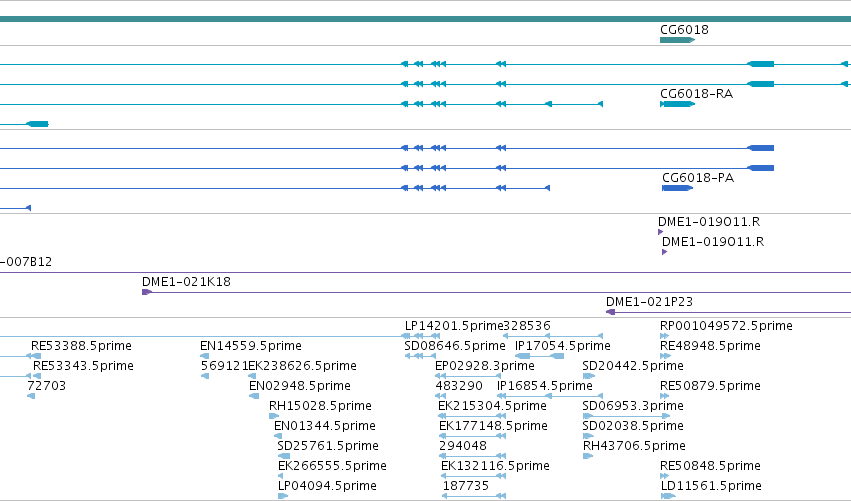Click the CG6018-RA transcript bar glyph
This screenshot has height=501, width=851.
pyautogui.click(x=677, y=104)
